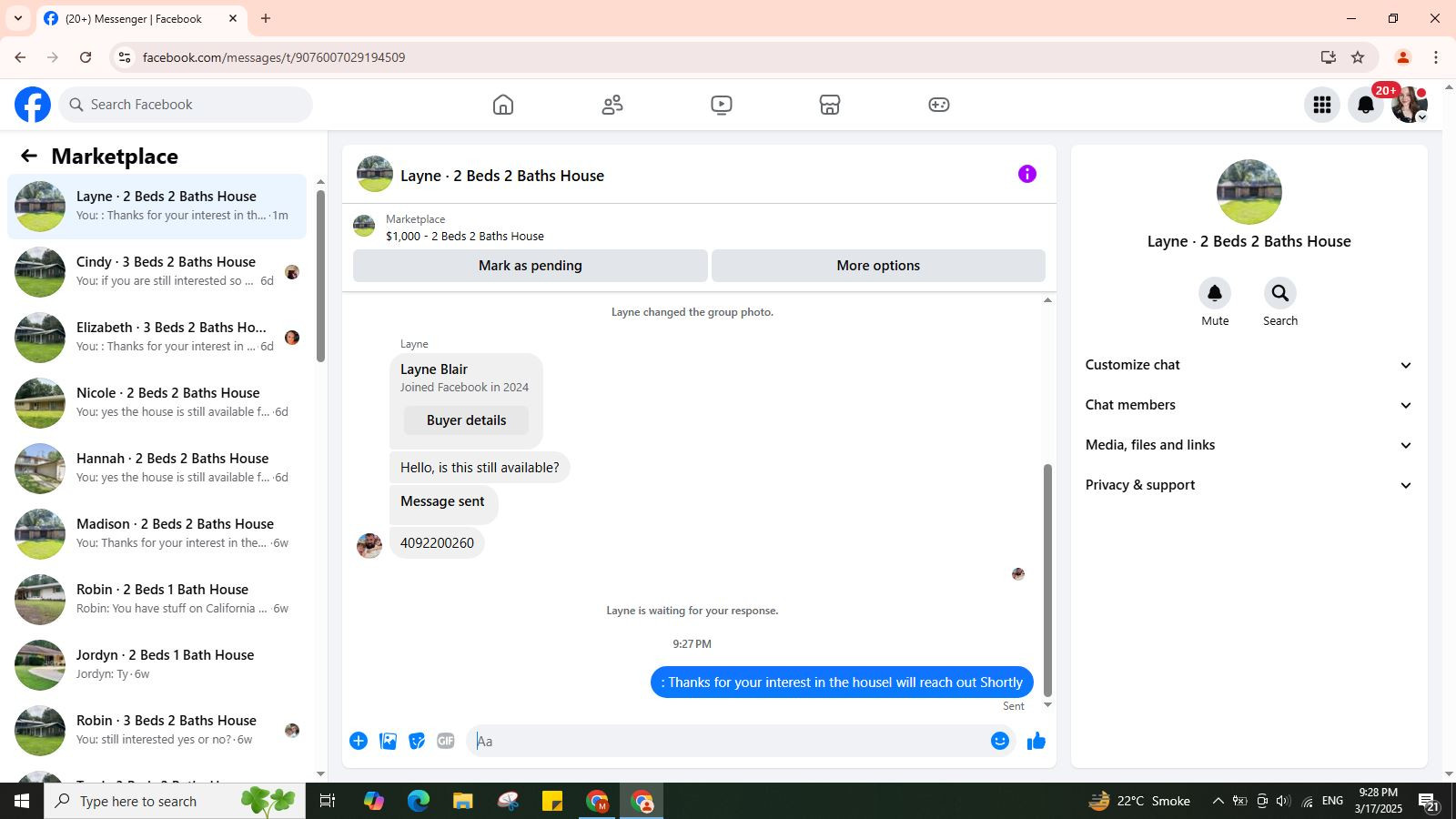The image size is (1456, 819).
Task: Click the chat message area scrollbar
Action: 1047,581
